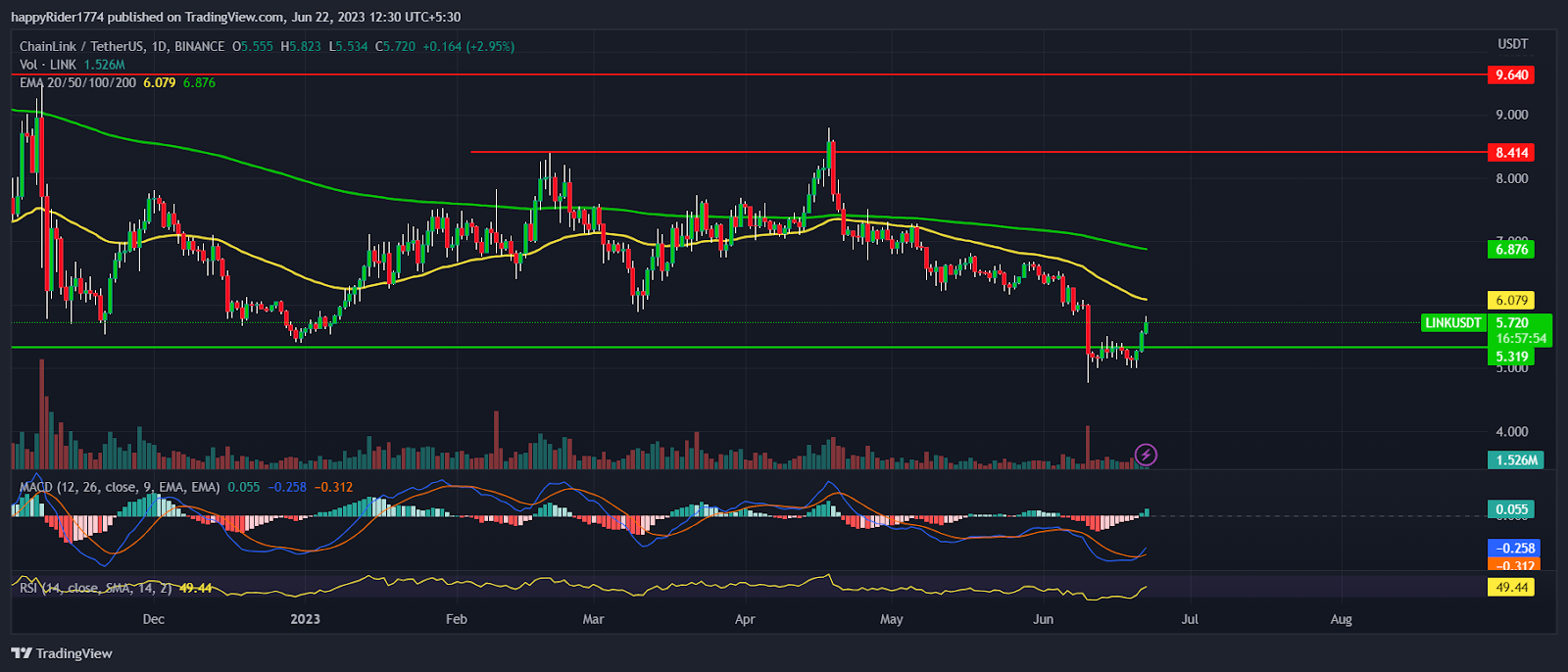Click the 0.055 MACD histogram value label
1568x672 pixels.
[1510, 509]
